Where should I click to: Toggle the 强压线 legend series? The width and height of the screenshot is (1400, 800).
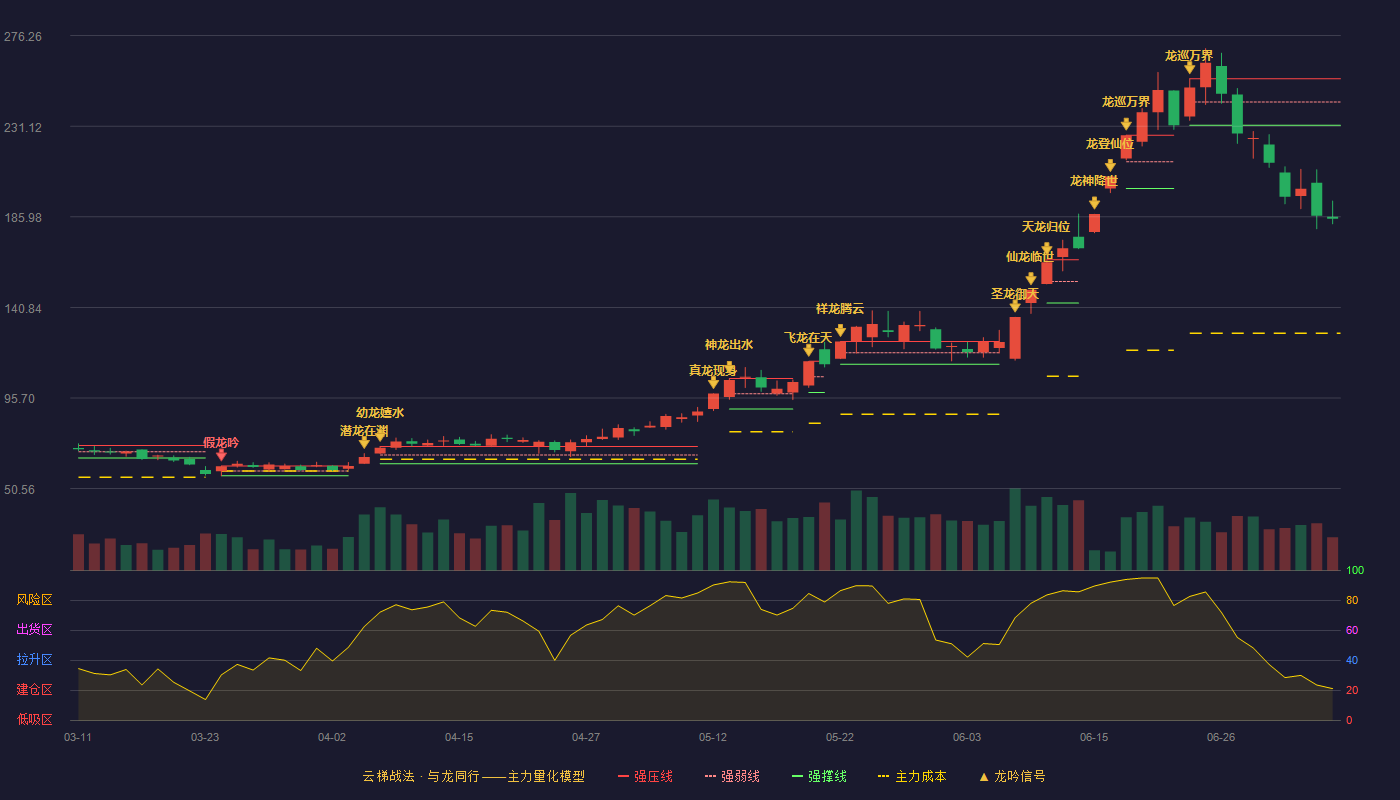tap(645, 776)
